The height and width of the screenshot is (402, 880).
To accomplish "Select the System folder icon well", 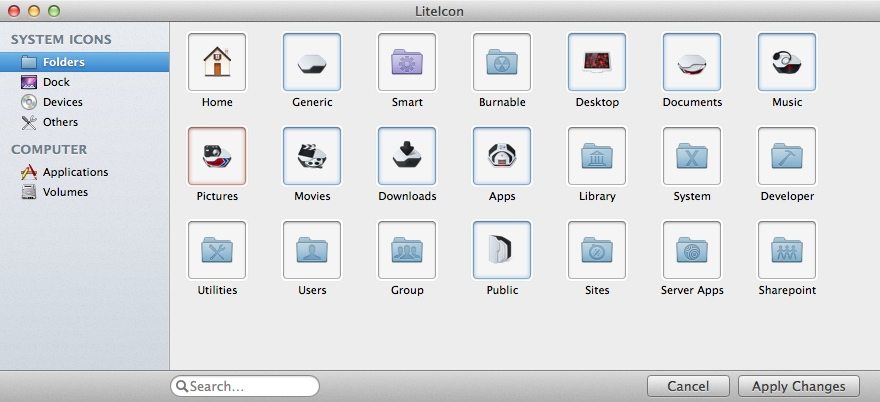I will point(692,156).
